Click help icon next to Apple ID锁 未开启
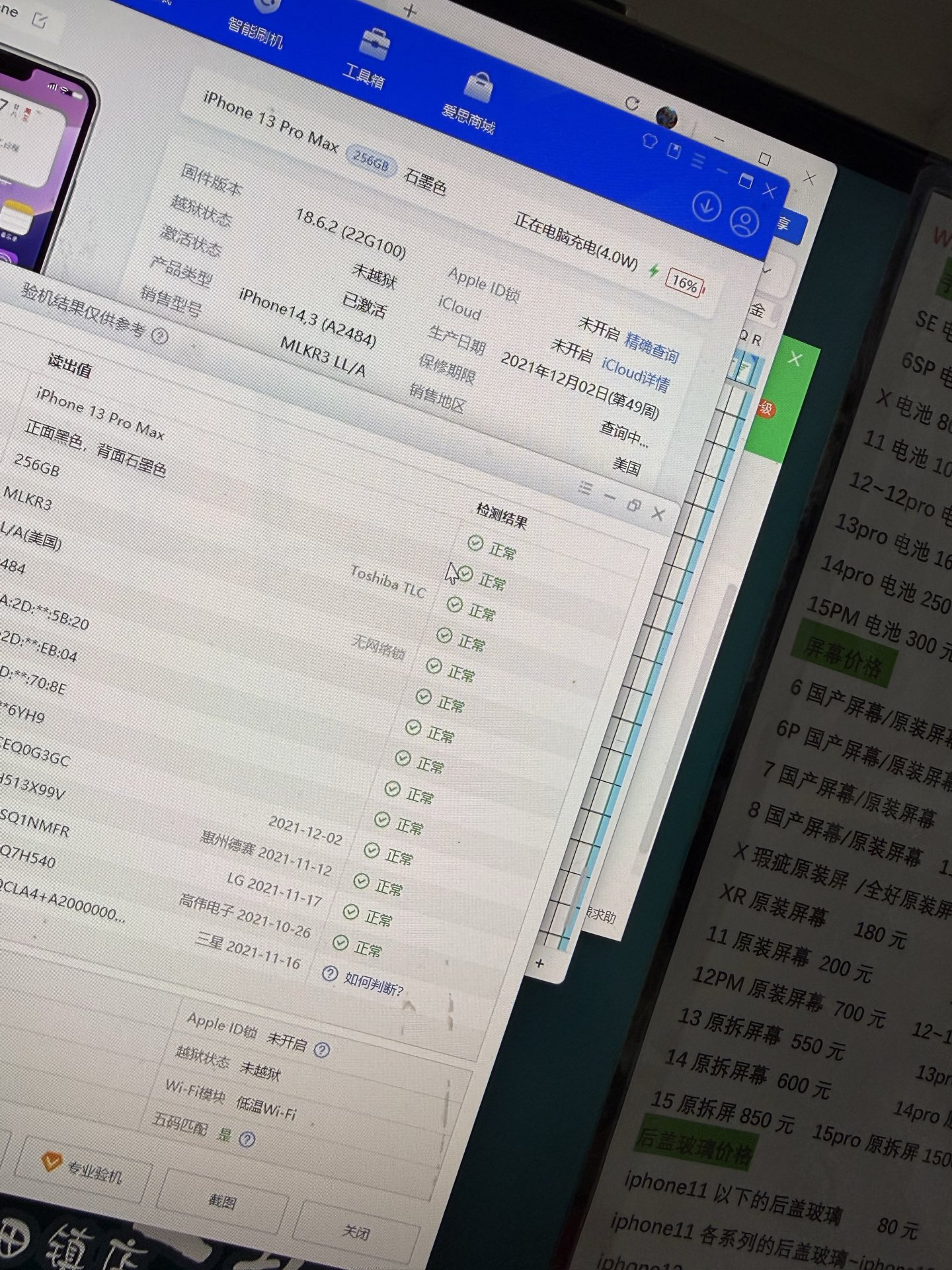952x1270 pixels. tap(322, 1050)
